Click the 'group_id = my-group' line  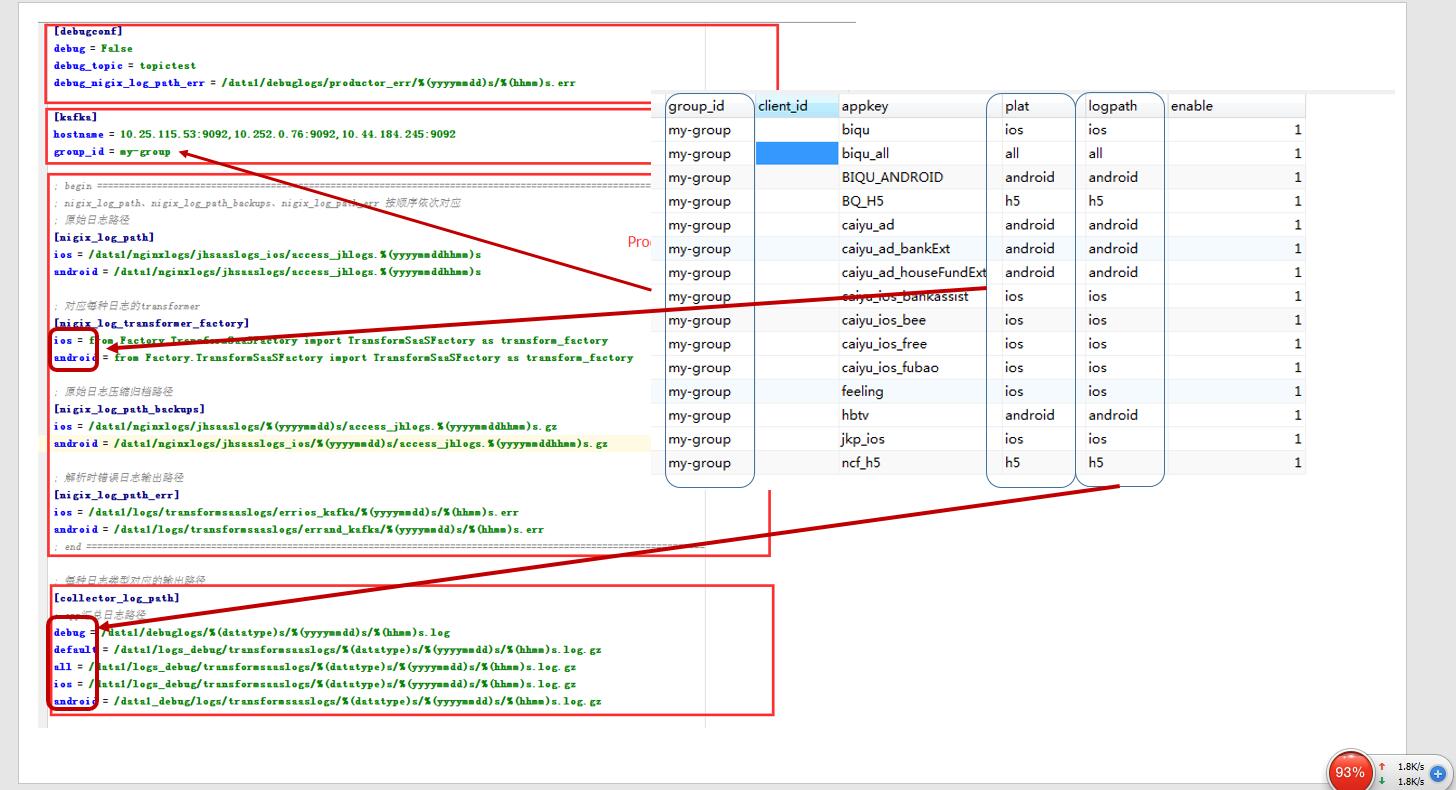(x=112, y=152)
